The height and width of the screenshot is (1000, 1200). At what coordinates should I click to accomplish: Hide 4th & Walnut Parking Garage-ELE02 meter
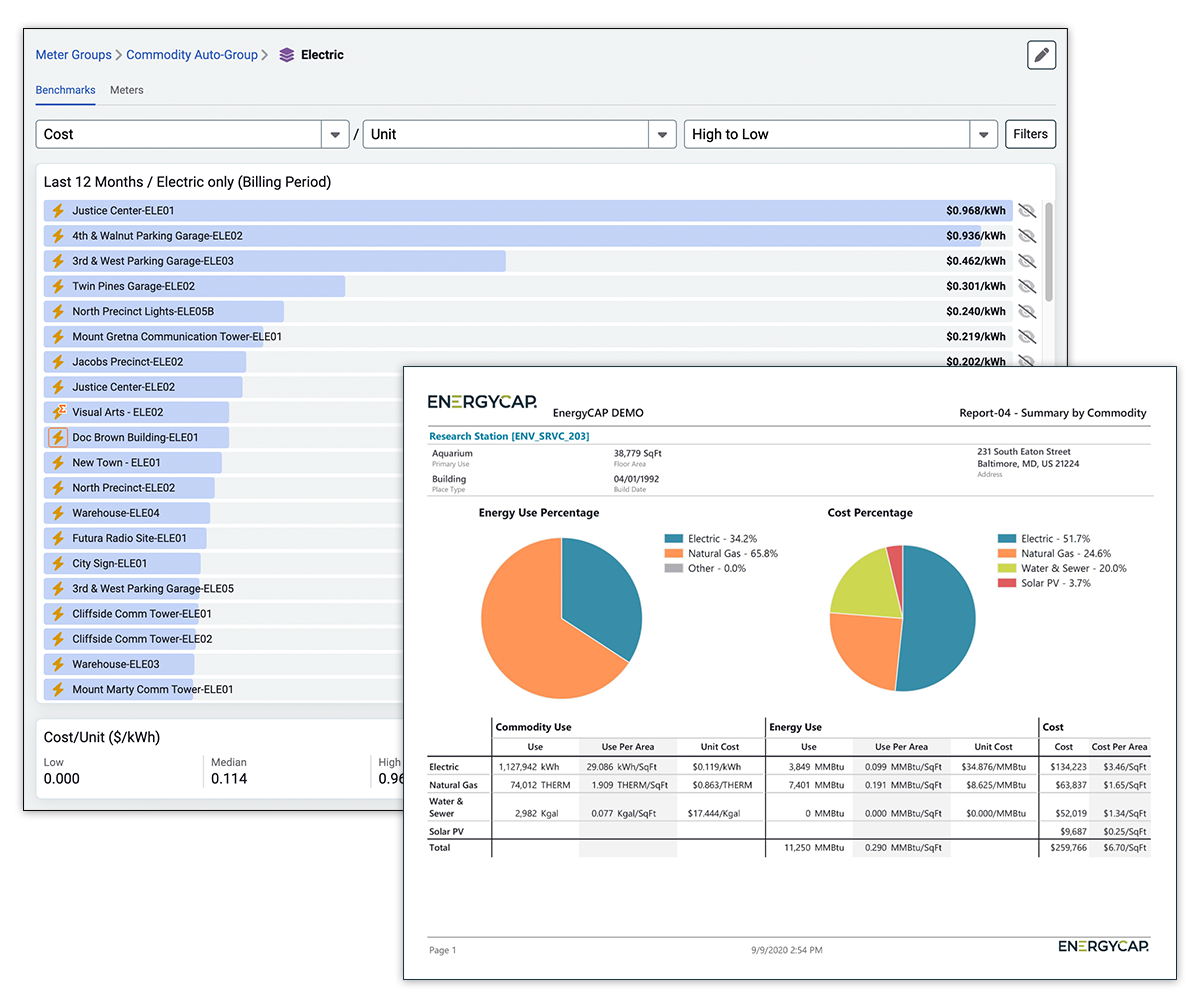point(1026,236)
